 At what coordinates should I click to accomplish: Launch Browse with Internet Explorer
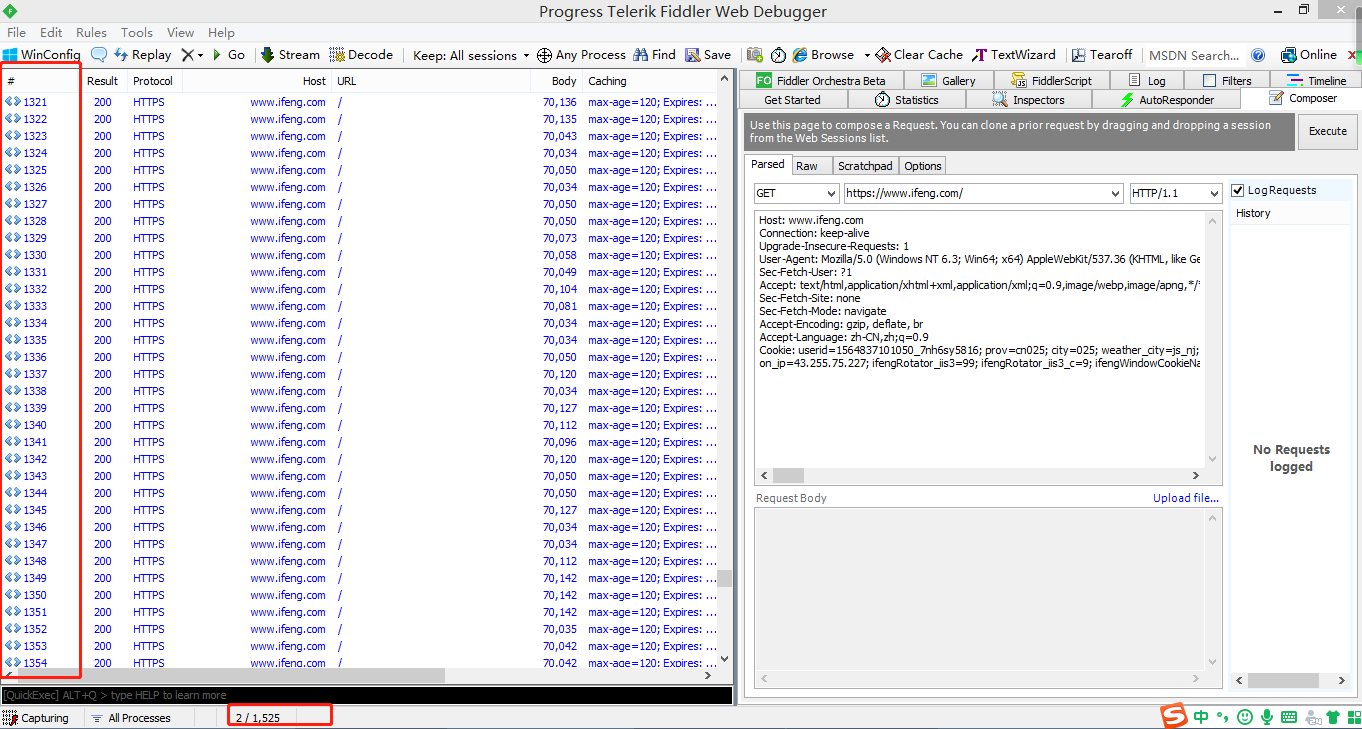coord(824,55)
